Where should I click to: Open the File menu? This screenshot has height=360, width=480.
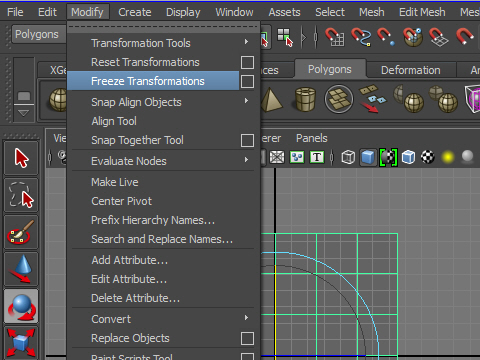click(x=15, y=12)
